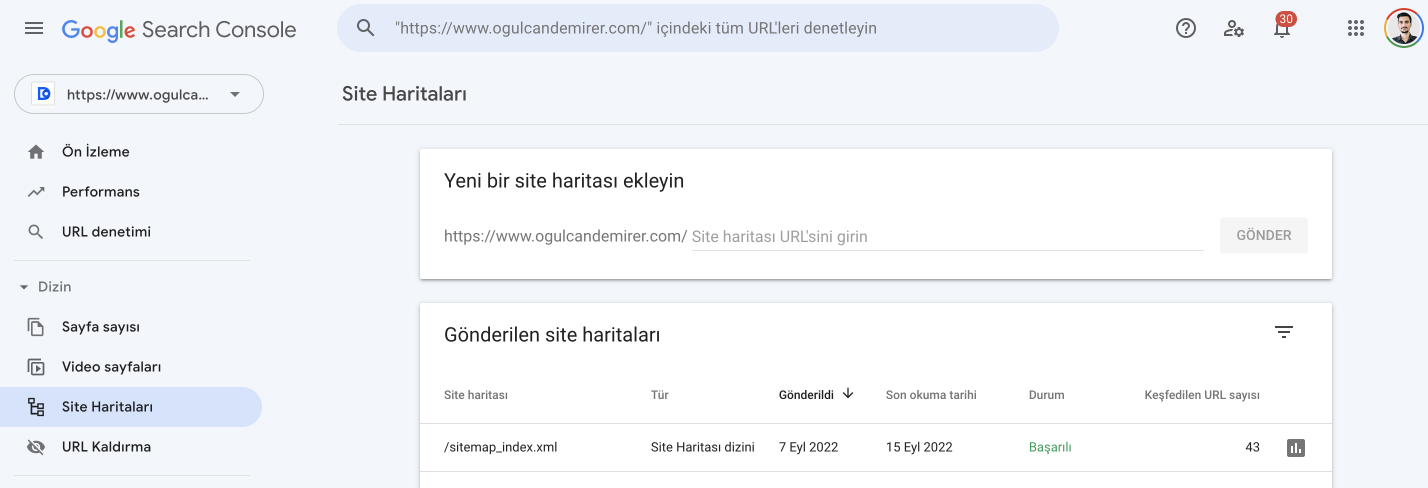Open users and permissions settings icon
Screen dimensions: 1428x488
1234,29
